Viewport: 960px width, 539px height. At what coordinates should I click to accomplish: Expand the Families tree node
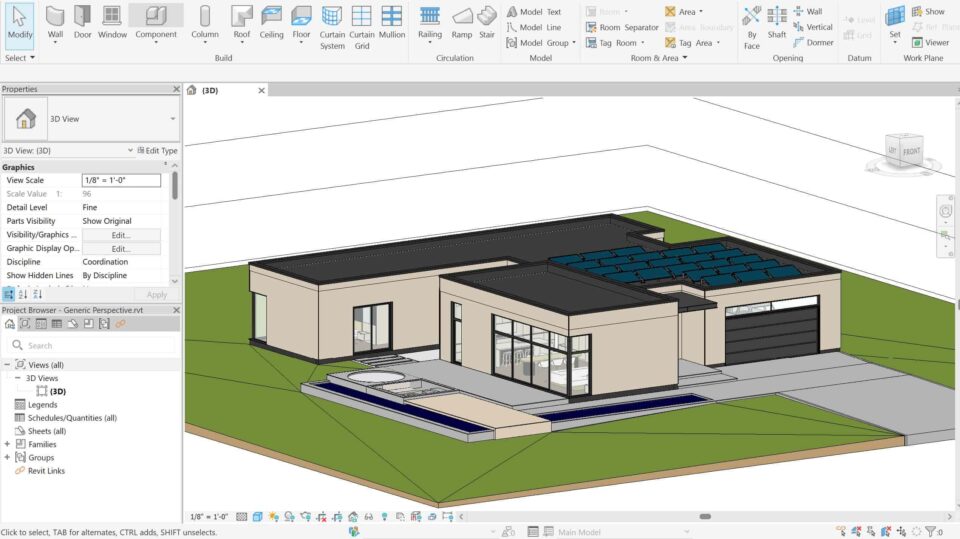7,444
